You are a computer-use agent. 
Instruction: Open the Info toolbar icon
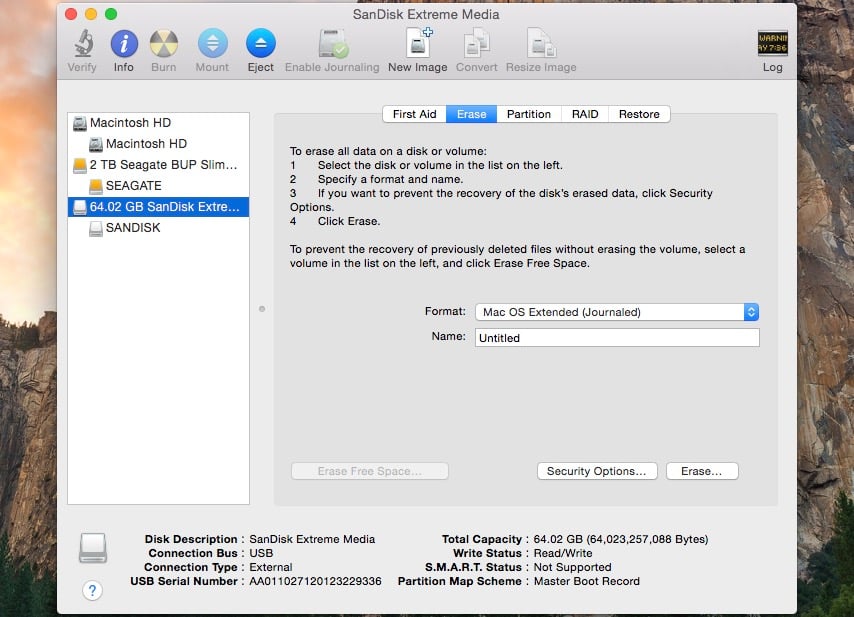[x=124, y=45]
